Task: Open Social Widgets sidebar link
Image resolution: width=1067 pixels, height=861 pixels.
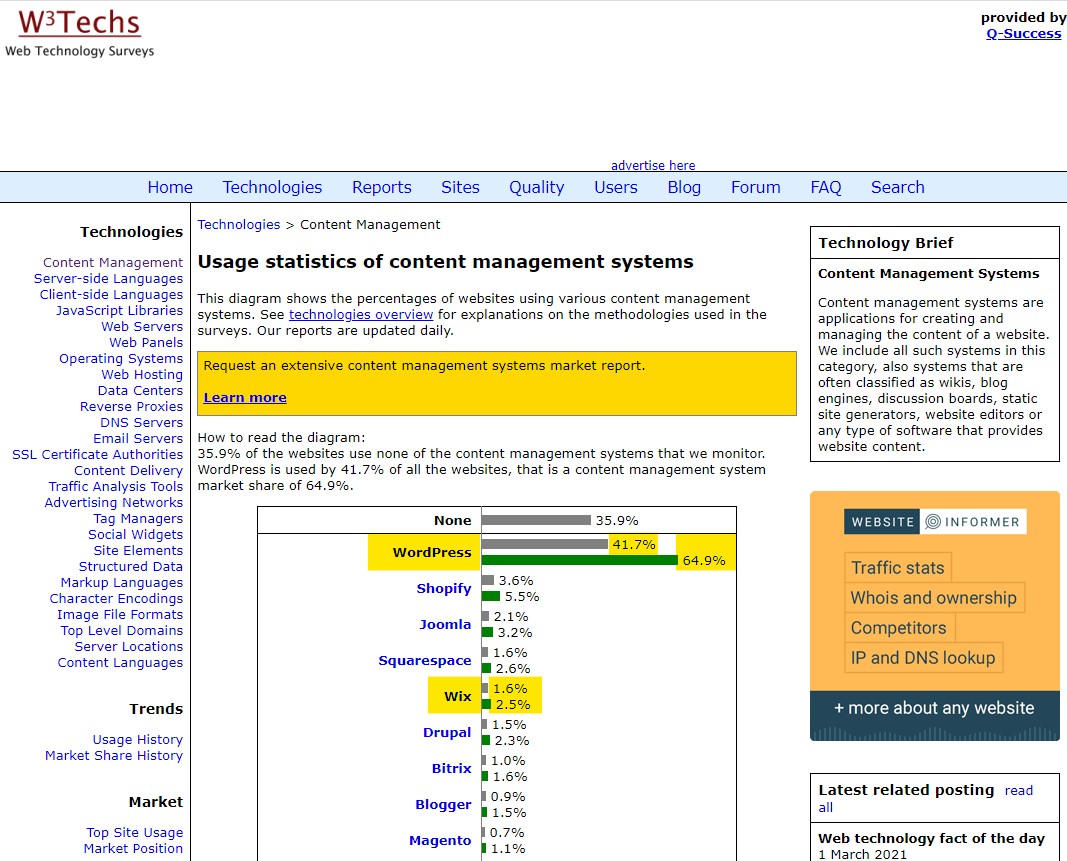Action: click(x=135, y=534)
